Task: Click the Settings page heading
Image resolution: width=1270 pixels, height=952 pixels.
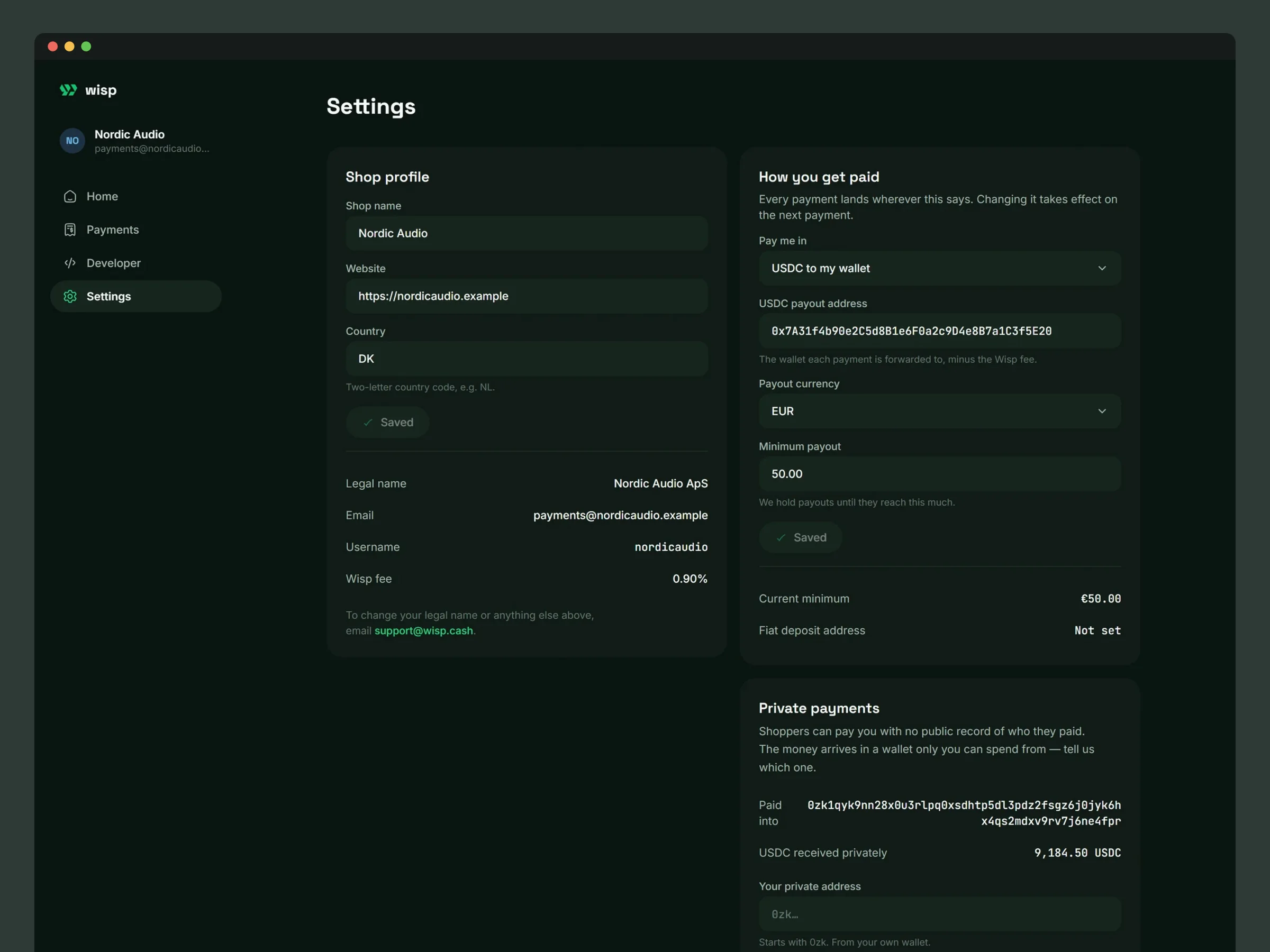Action: click(371, 107)
